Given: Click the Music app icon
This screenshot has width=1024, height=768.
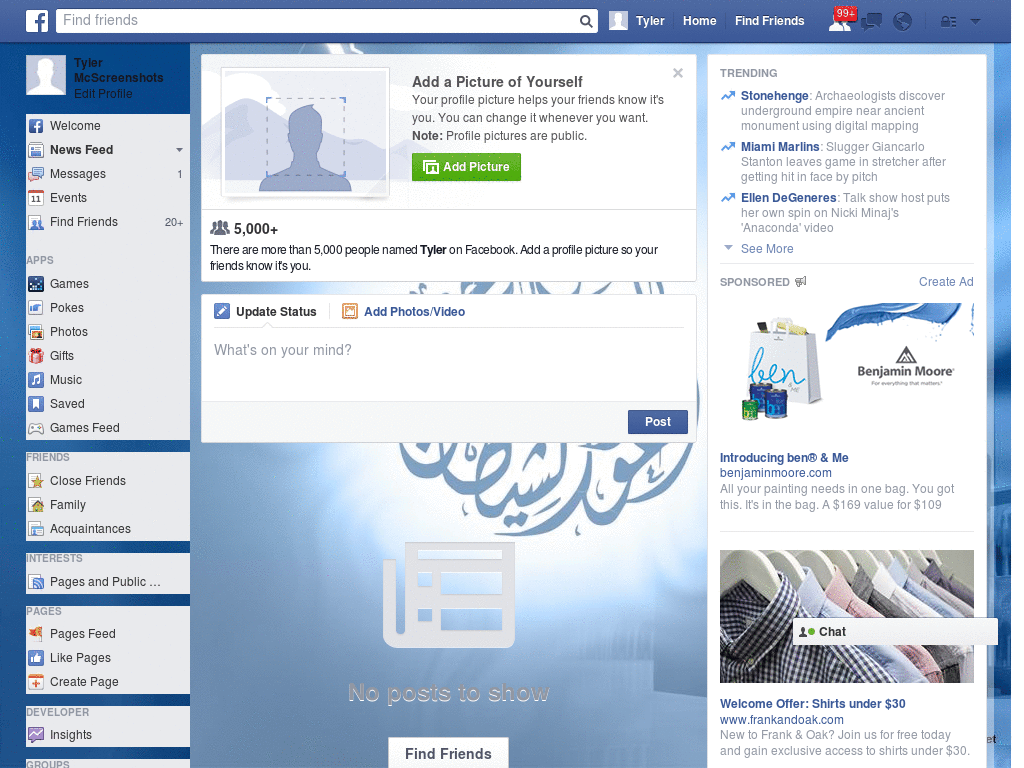Looking at the screenshot, I should click(x=36, y=380).
